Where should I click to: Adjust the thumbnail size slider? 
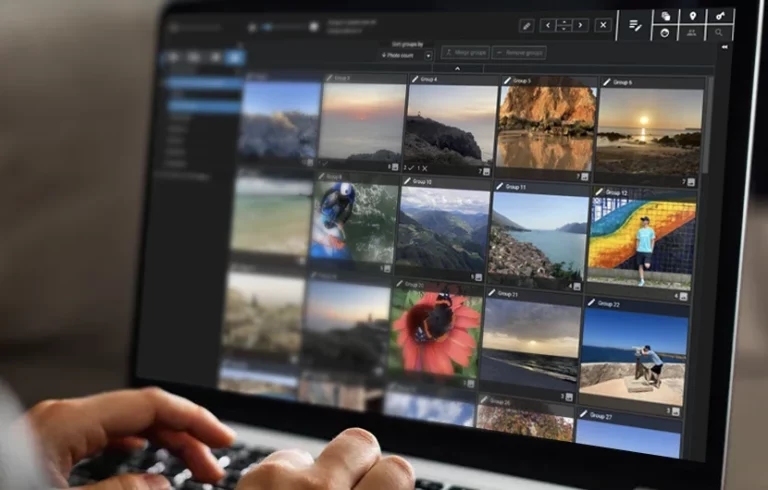point(283,27)
